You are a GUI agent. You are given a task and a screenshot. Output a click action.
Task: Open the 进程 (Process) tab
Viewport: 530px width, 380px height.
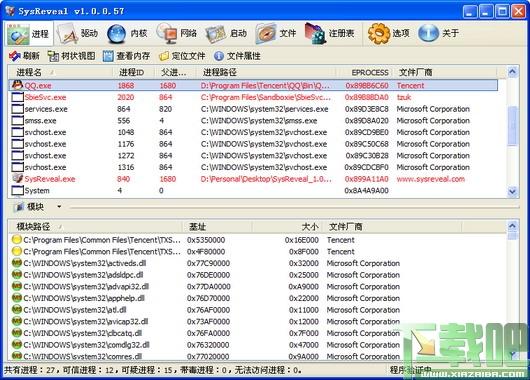(x=28, y=33)
